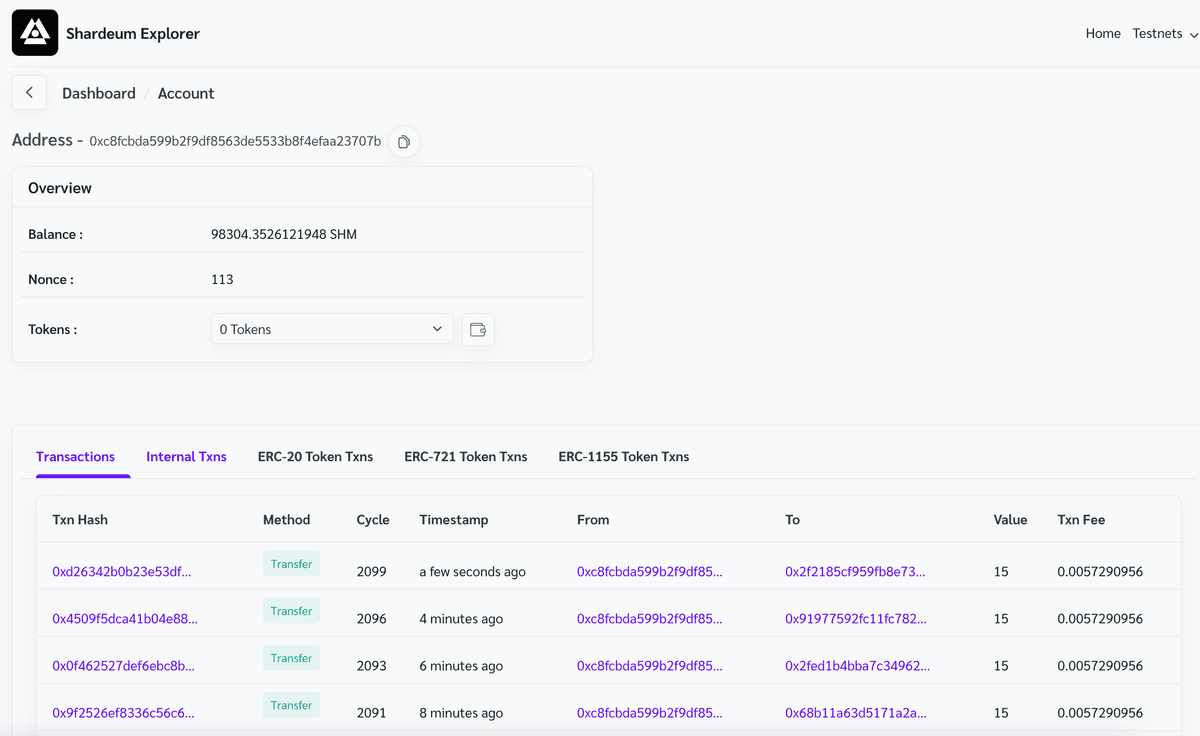Image resolution: width=1200 pixels, height=736 pixels.
Task: Expand the chevron on the Tokens selector
Action: coord(437,328)
